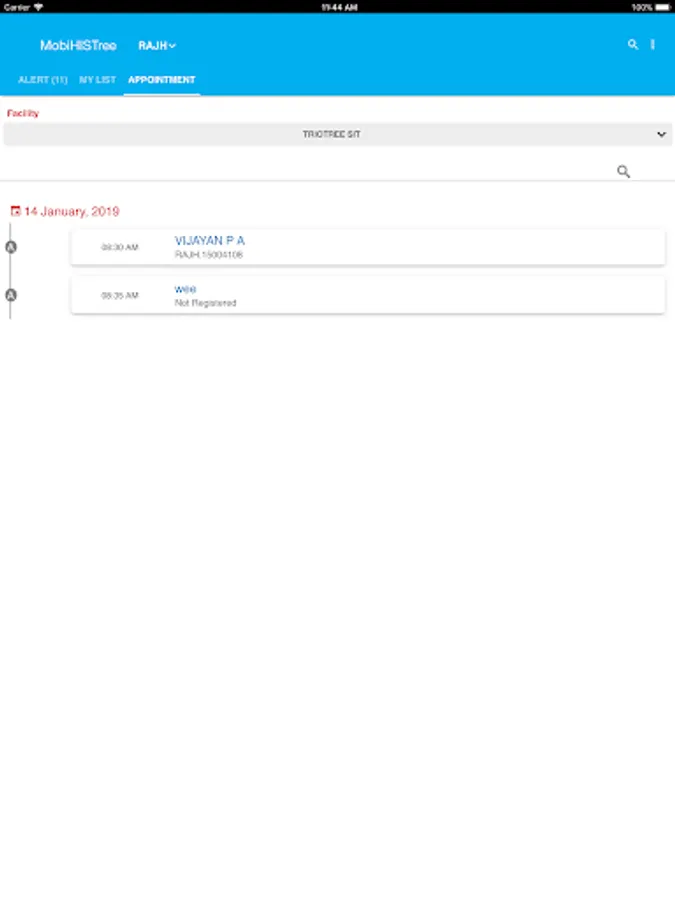The height and width of the screenshot is (900, 675).
Task: Tap the battery indicator in the status bar
Action: click(x=662, y=7)
